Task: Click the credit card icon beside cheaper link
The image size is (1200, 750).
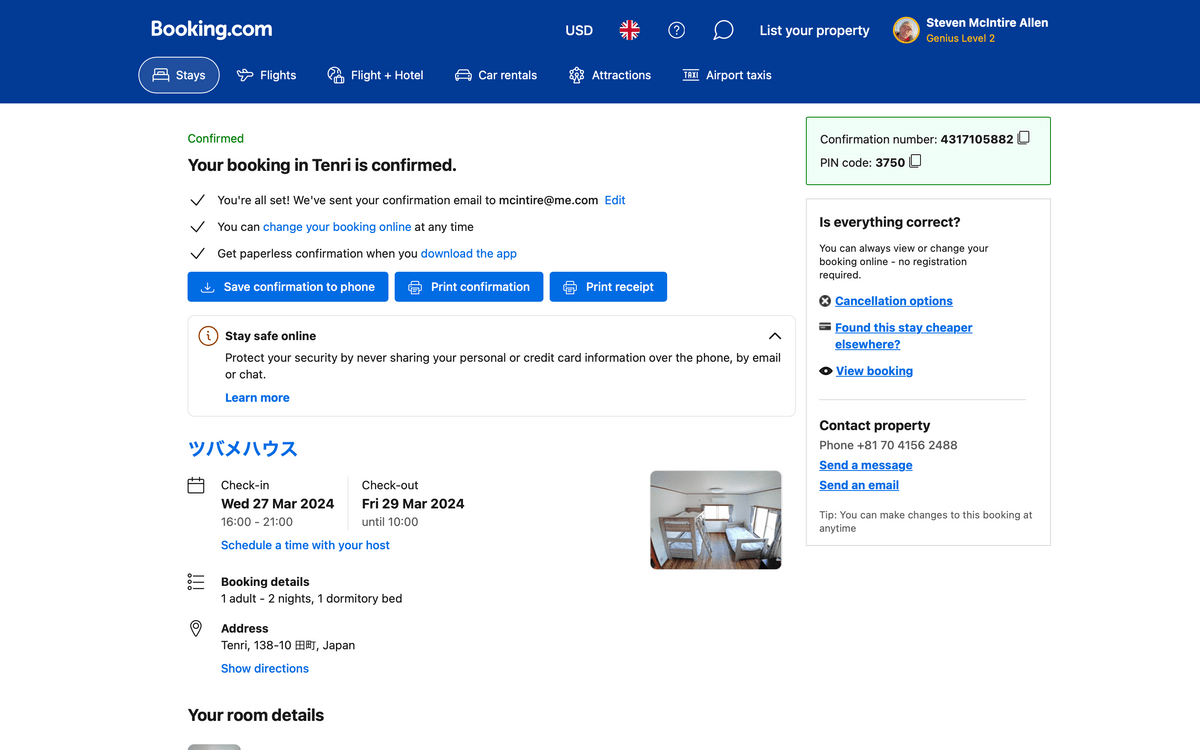Action: coord(825,327)
